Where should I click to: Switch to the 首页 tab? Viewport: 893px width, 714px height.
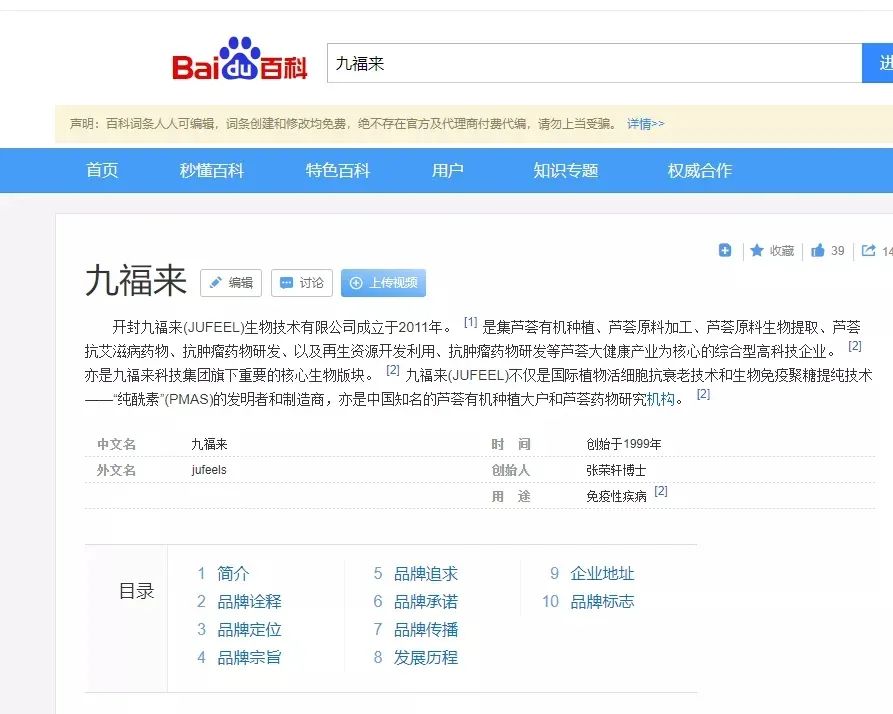(102, 170)
